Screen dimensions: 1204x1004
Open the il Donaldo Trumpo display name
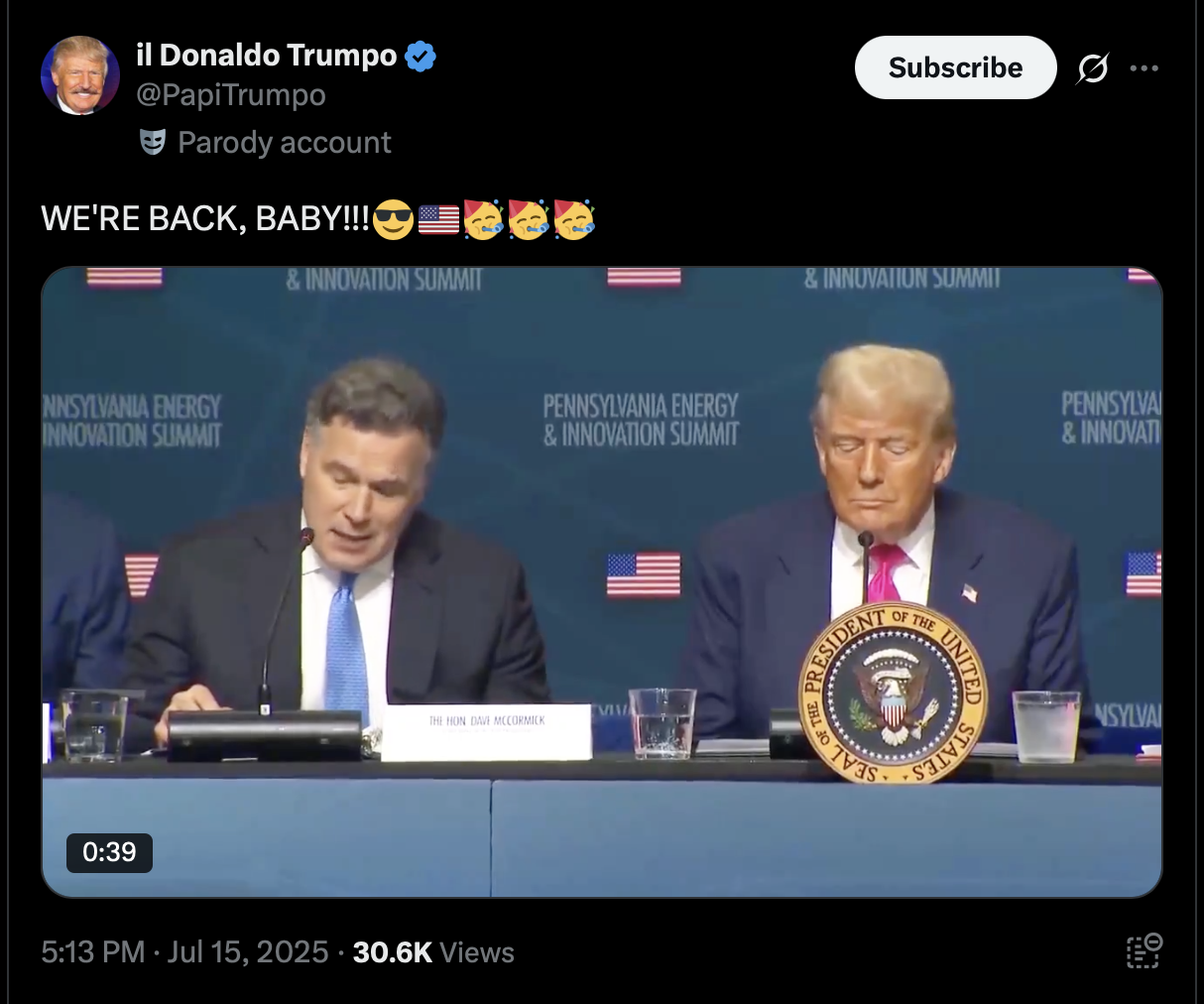click(267, 56)
